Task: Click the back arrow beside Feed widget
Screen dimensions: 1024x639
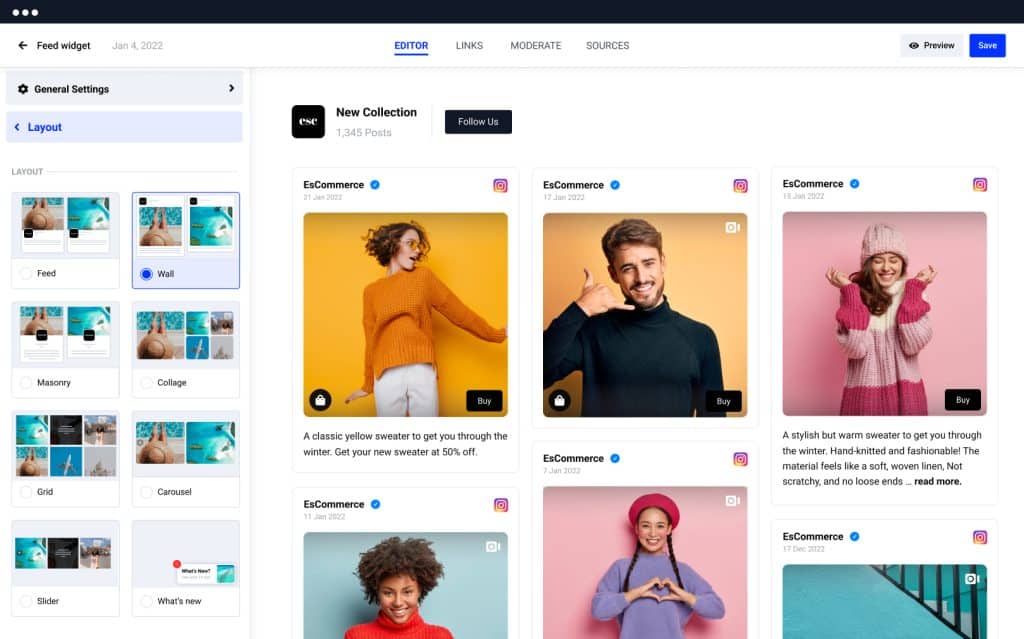Action: coord(21,45)
